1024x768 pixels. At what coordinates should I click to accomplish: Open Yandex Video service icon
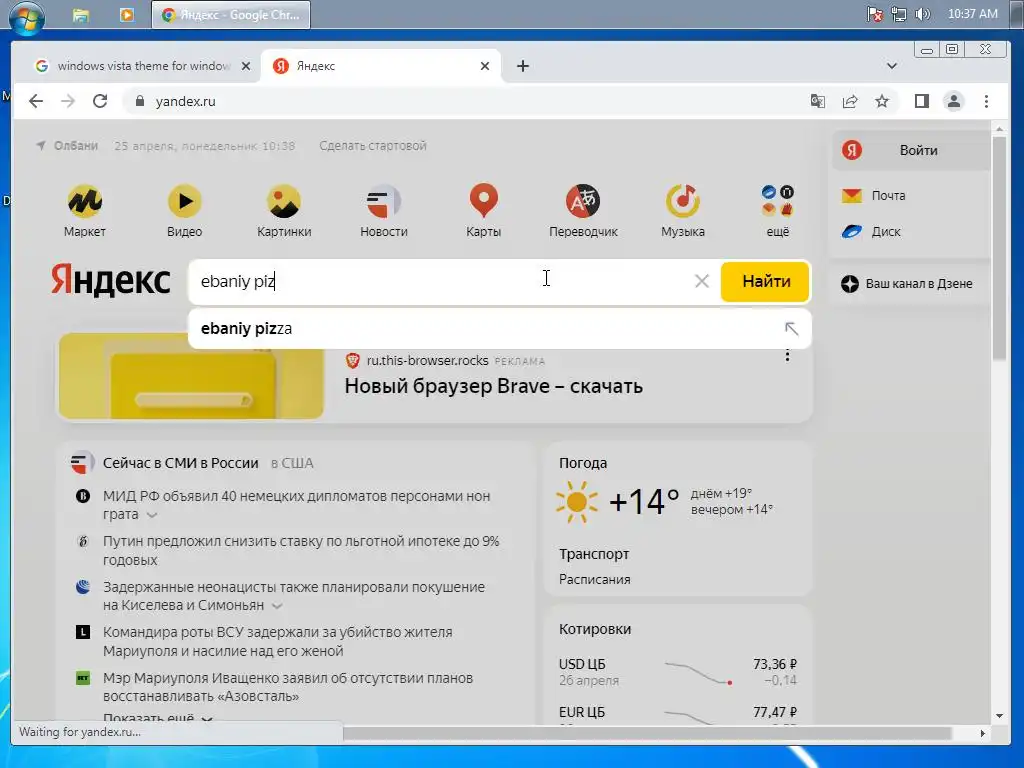coord(185,201)
